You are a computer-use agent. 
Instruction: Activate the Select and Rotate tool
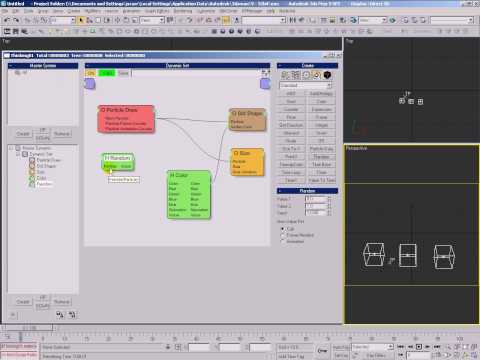tap(126, 20)
